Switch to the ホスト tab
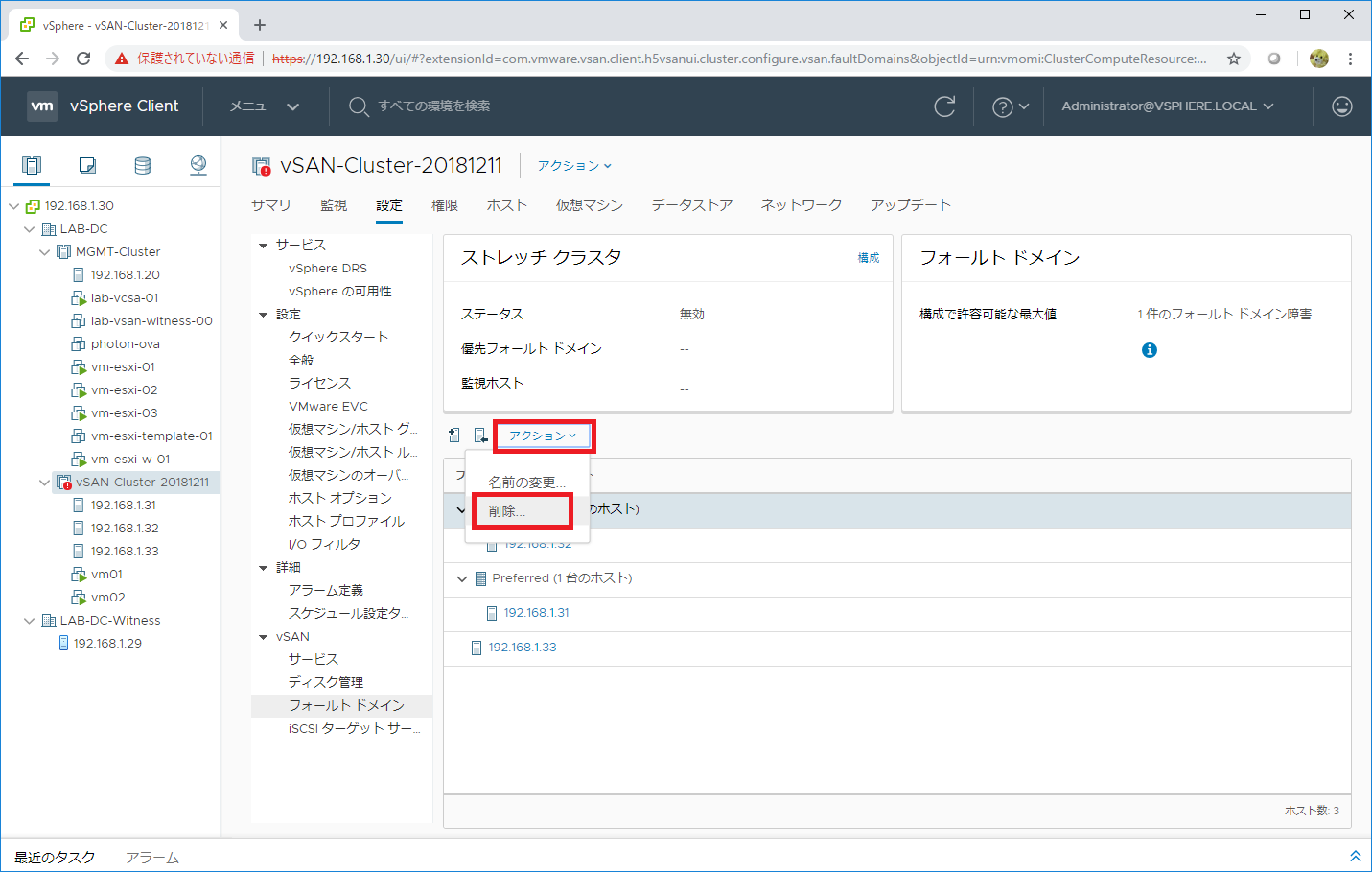Screen dimensions: 1372x872 (x=507, y=205)
